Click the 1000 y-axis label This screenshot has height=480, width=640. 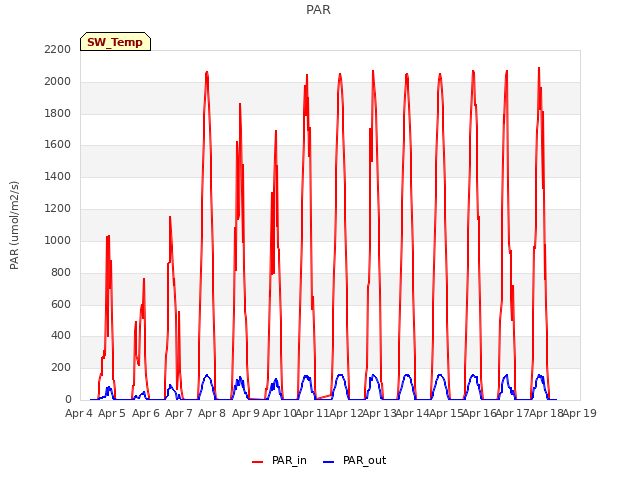tap(58, 240)
